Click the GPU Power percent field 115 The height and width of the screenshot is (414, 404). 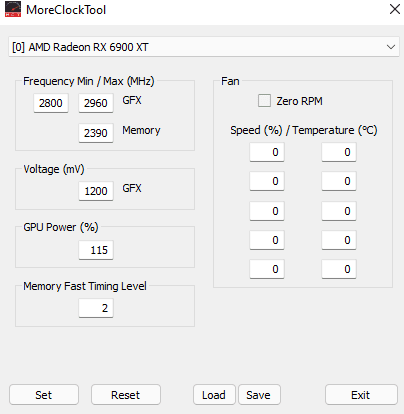(96, 250)
